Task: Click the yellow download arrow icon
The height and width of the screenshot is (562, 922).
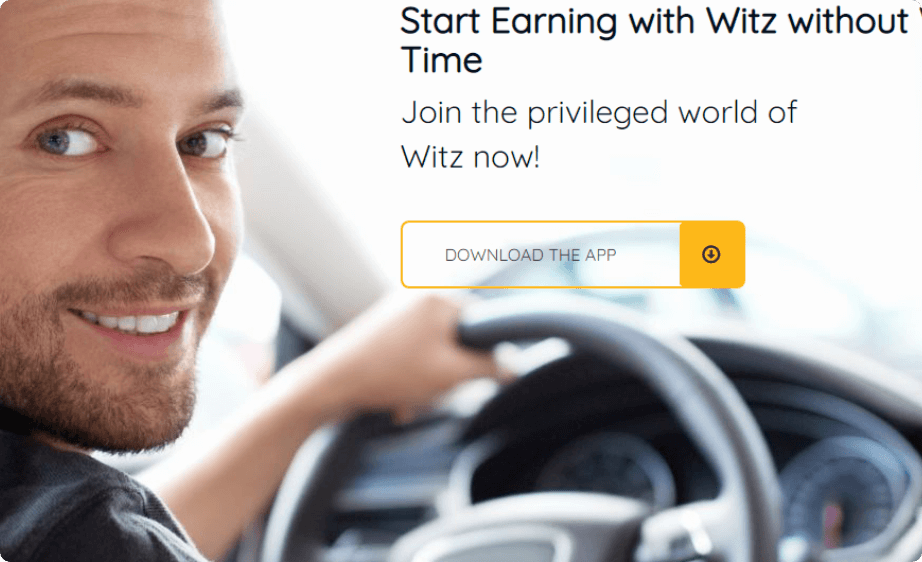Action: tap(711, 254)
